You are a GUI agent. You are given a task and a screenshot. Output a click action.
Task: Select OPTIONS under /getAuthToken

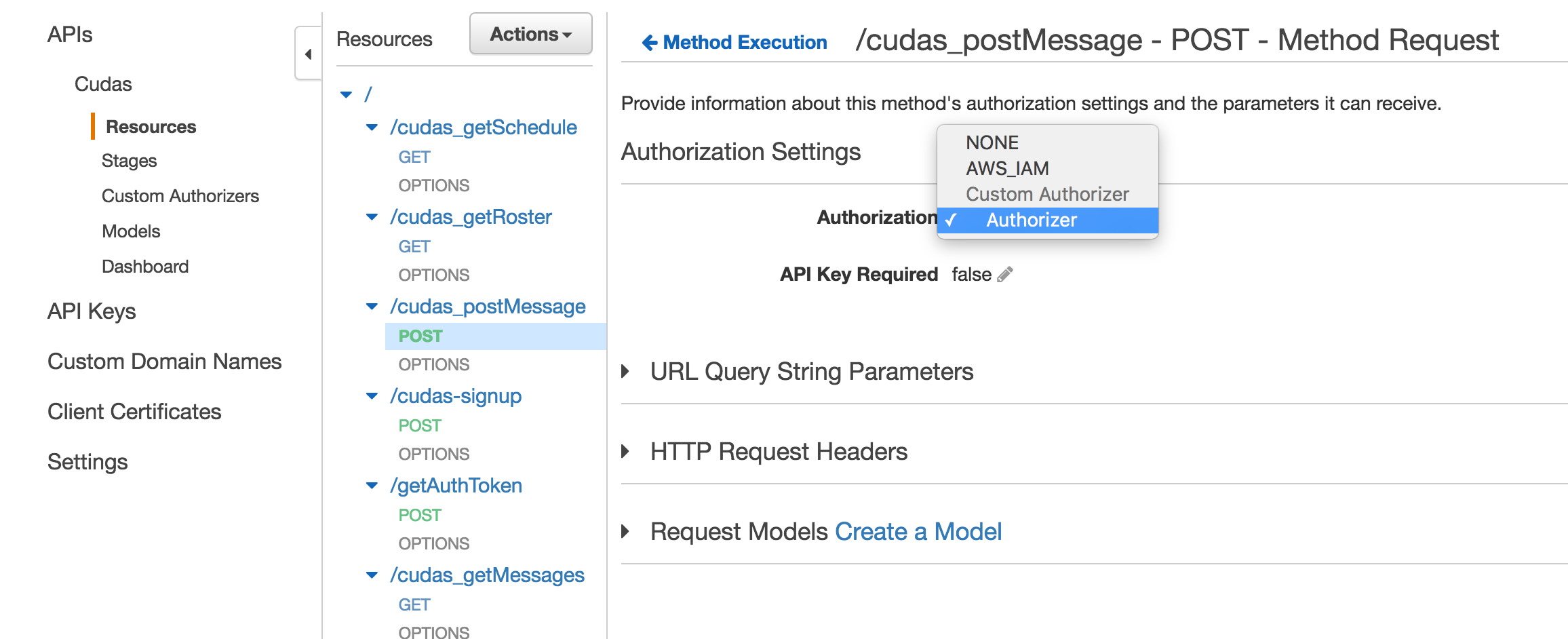tap(434, 543)
